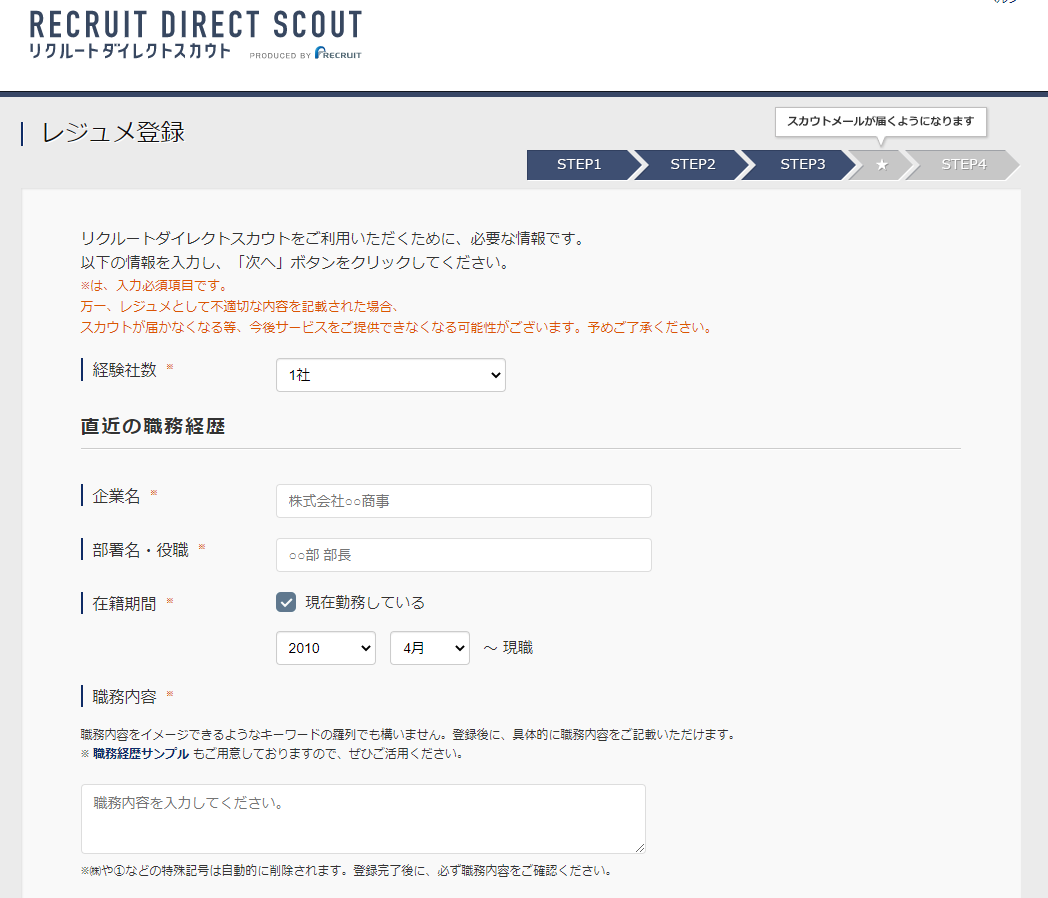Uncheck the 現在勤務している checkbox
1048x898 pixels.
coord(286,602)
